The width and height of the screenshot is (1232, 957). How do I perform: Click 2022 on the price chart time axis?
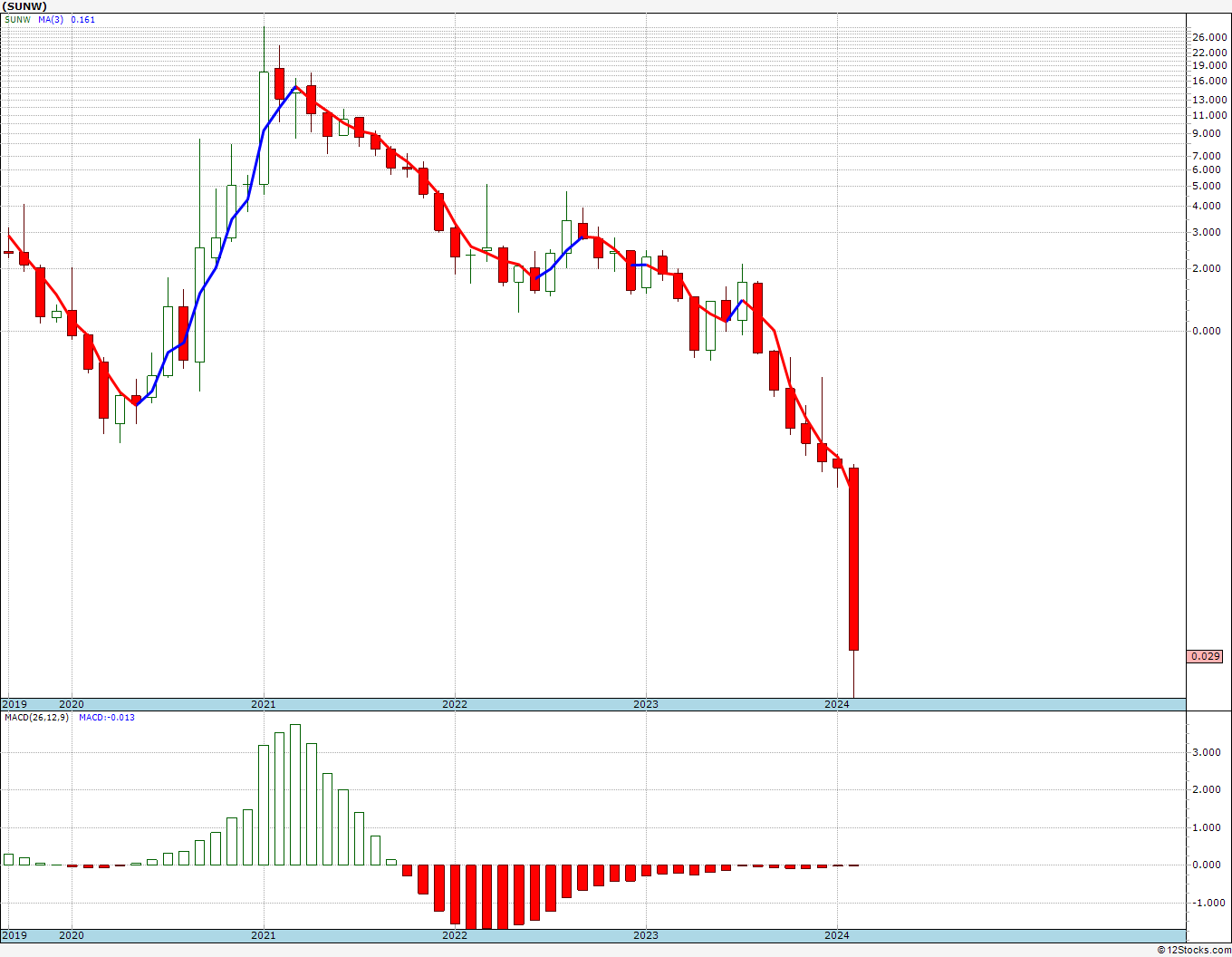coord(455,704)
